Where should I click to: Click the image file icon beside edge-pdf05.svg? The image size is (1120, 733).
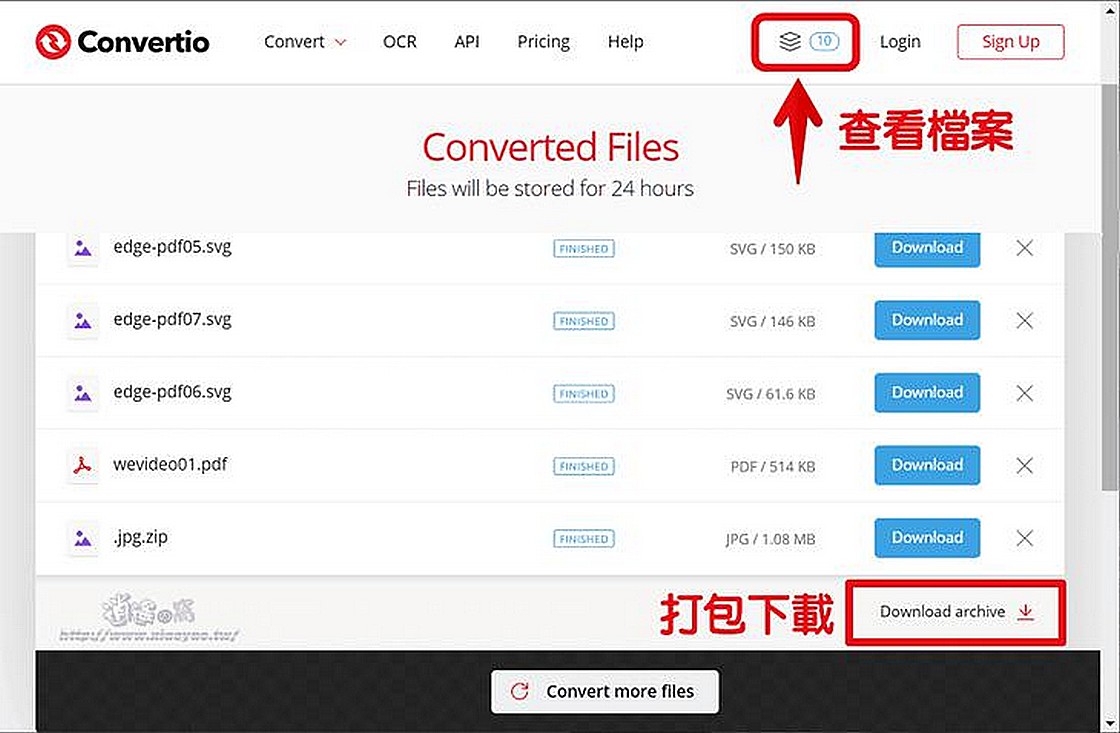coord(83,249)
